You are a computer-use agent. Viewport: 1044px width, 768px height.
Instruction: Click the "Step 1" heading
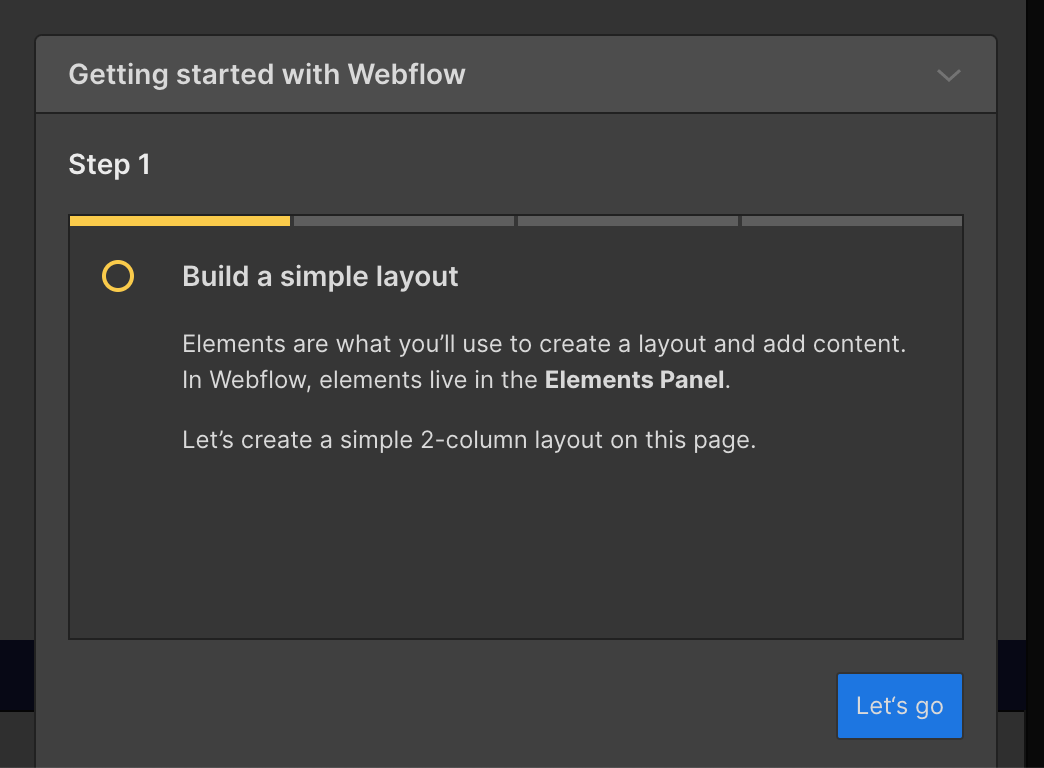pyautogui.click(x=109, y=165)
